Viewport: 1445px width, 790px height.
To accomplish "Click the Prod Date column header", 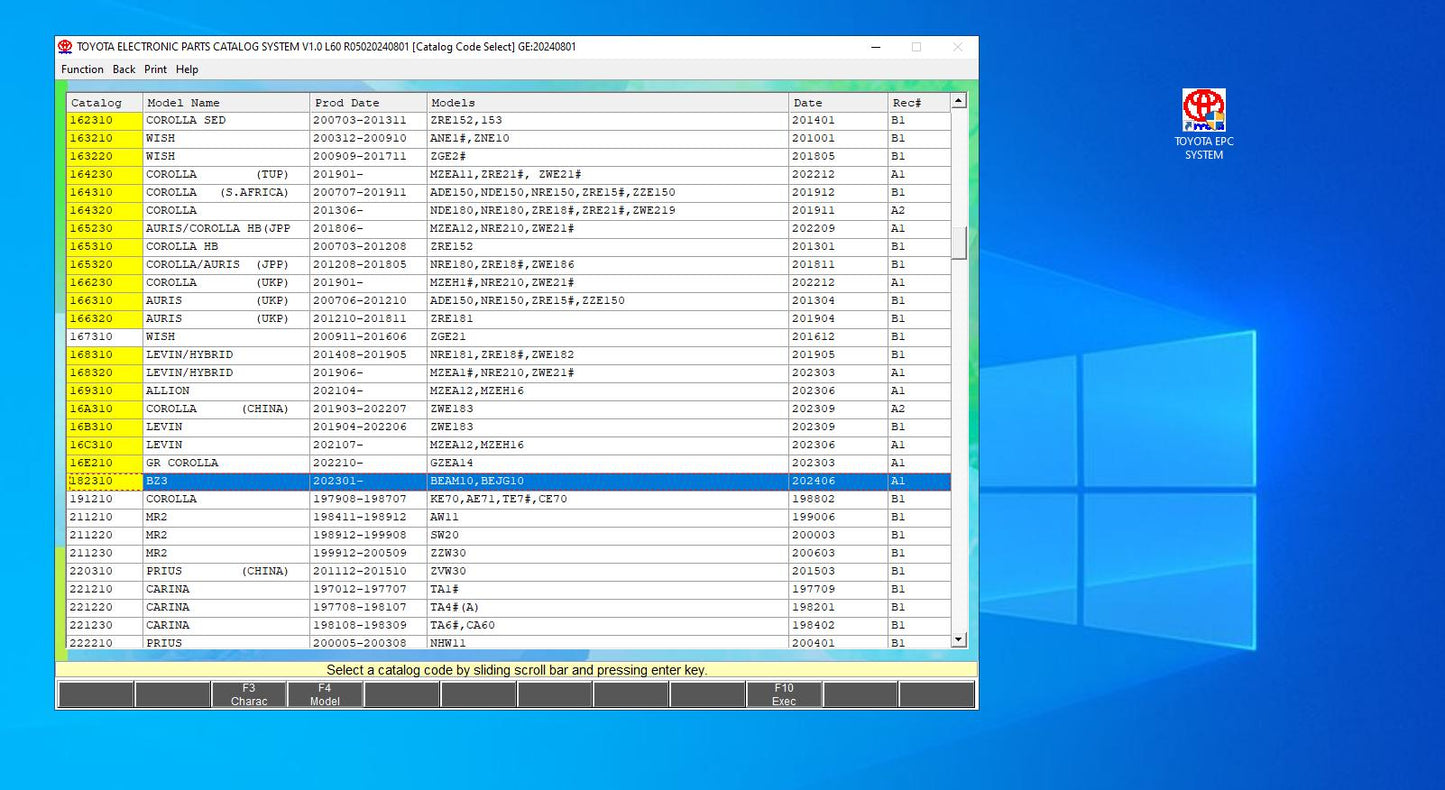I will coord(369,102).
